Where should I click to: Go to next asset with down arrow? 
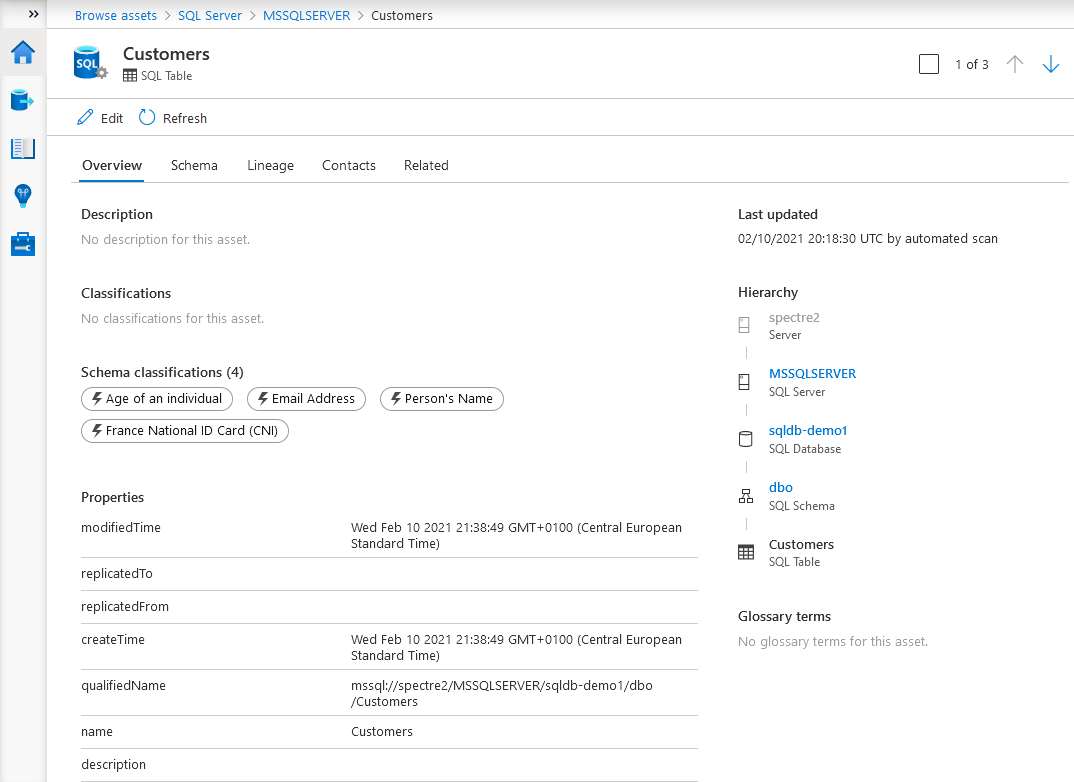click(1050, 64)
